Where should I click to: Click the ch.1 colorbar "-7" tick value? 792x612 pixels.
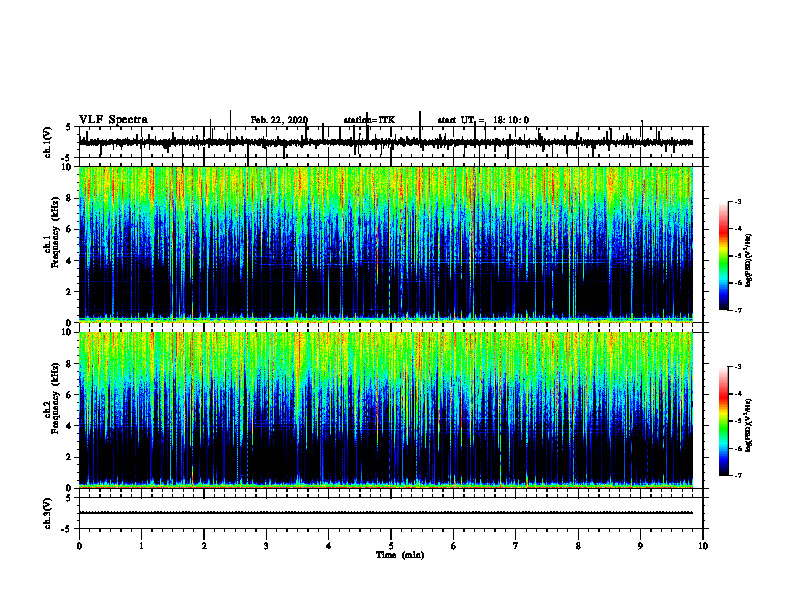(738, 310)
